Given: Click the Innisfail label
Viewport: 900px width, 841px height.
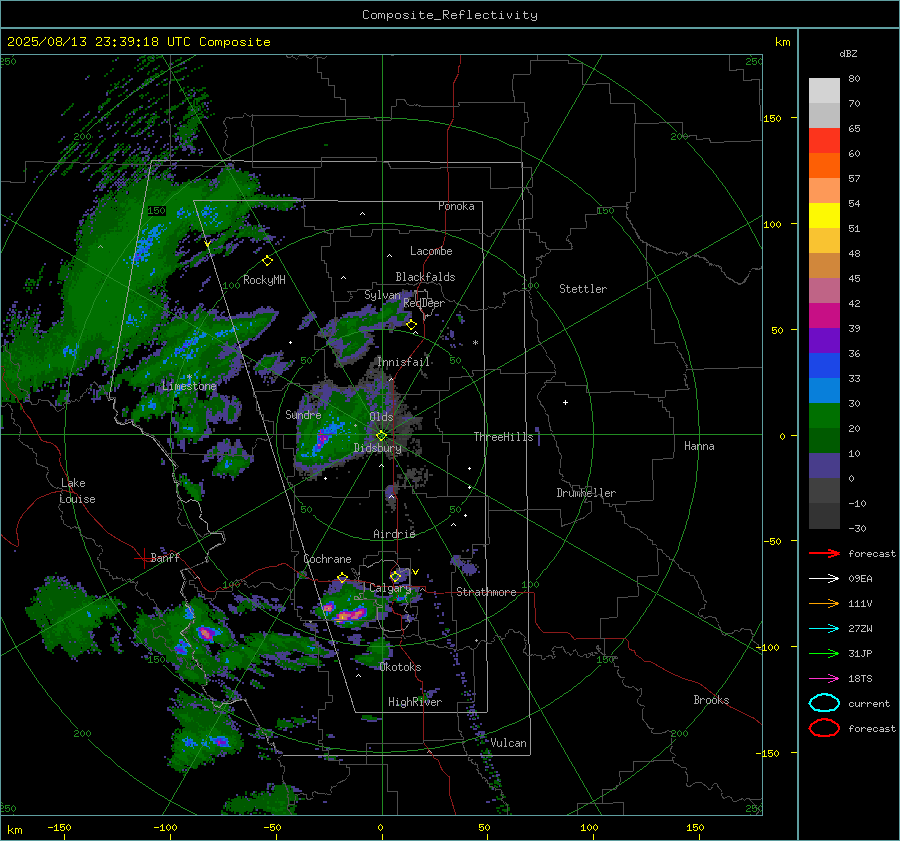Looking at the screenshot, I should [x=404, y=362].
